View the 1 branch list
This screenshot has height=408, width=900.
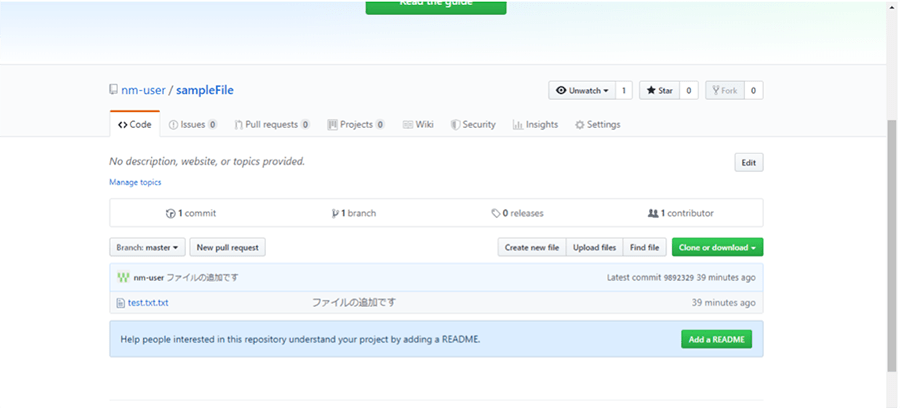pyautogui.click(x=354, y=213)
